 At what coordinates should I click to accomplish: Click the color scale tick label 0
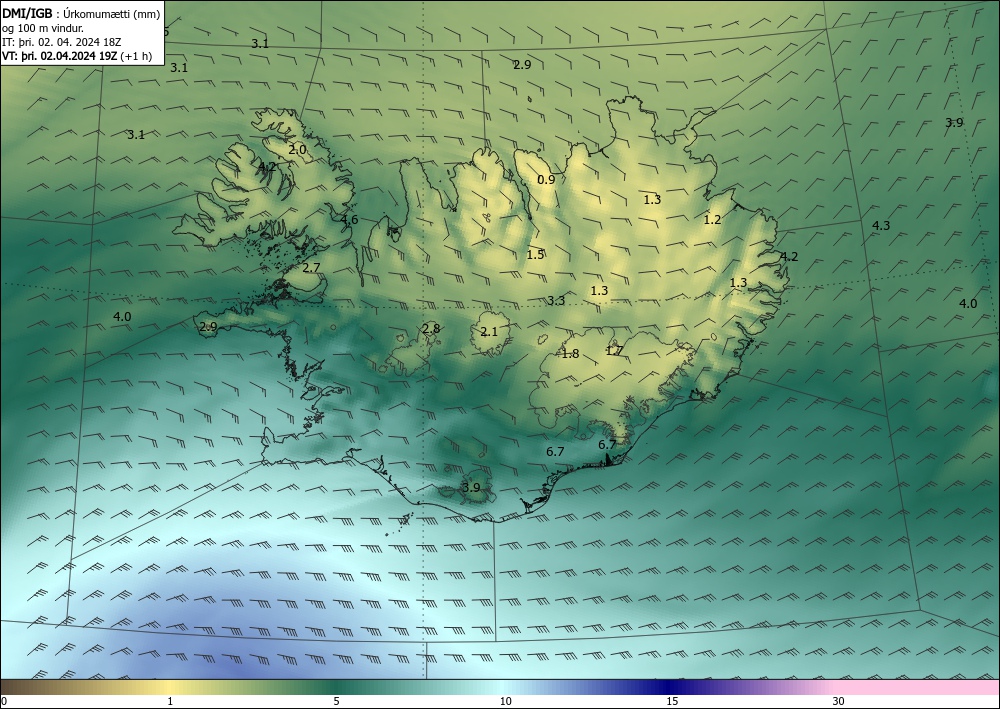click(4, 701)
